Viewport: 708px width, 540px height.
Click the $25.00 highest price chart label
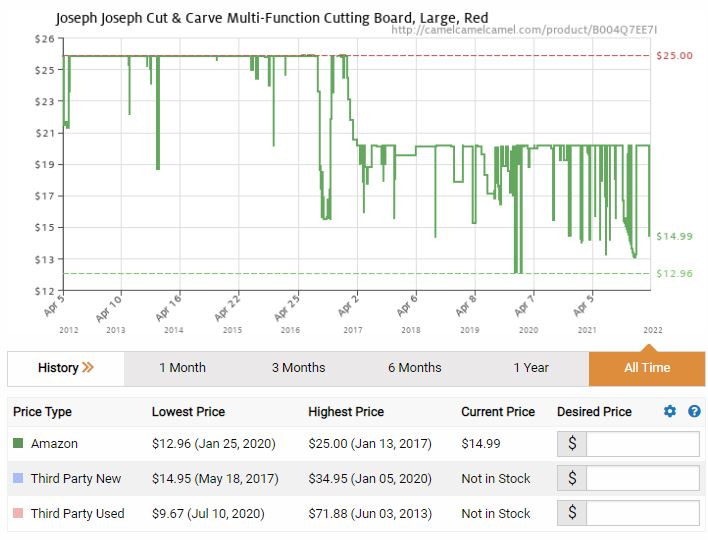pos(674,56)
